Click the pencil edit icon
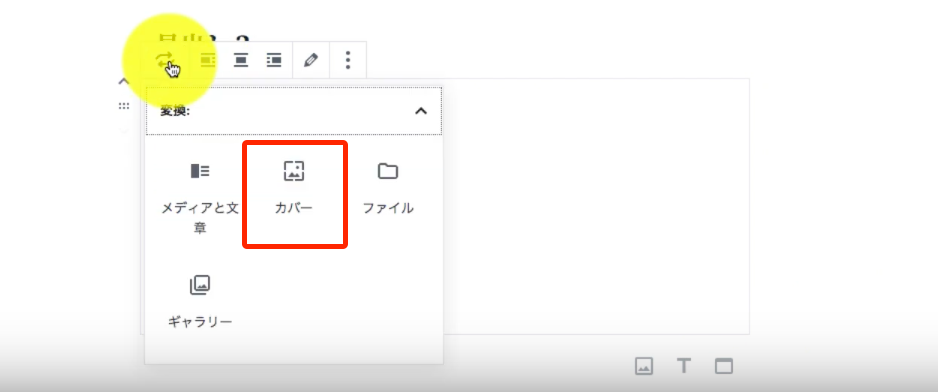This screenshot has height=392, width=938. click(310, 60)
